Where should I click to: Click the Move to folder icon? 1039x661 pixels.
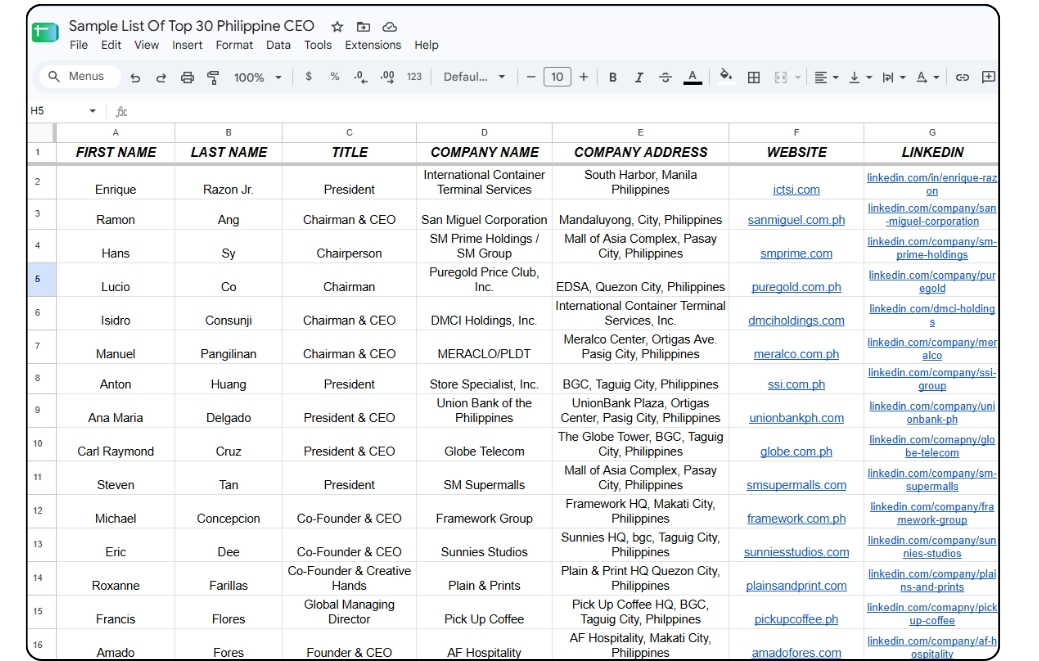tap(363, 26)
